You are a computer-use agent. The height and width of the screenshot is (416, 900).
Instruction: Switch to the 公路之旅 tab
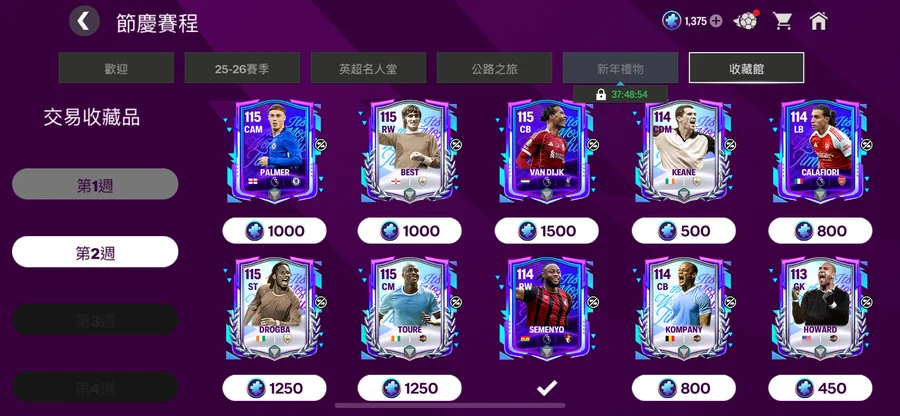pyautogui.click(x=494, y=68)
